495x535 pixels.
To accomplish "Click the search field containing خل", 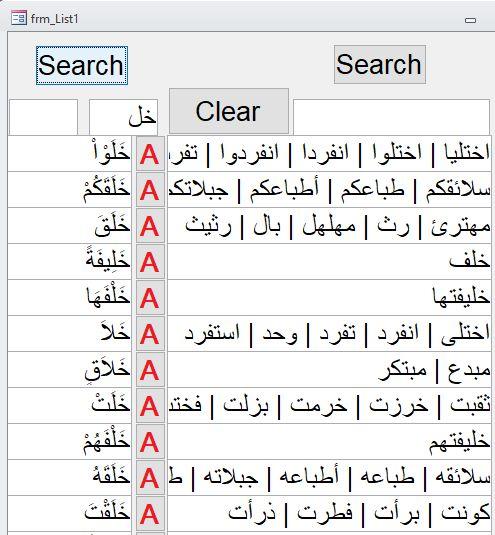I will 123,117.
